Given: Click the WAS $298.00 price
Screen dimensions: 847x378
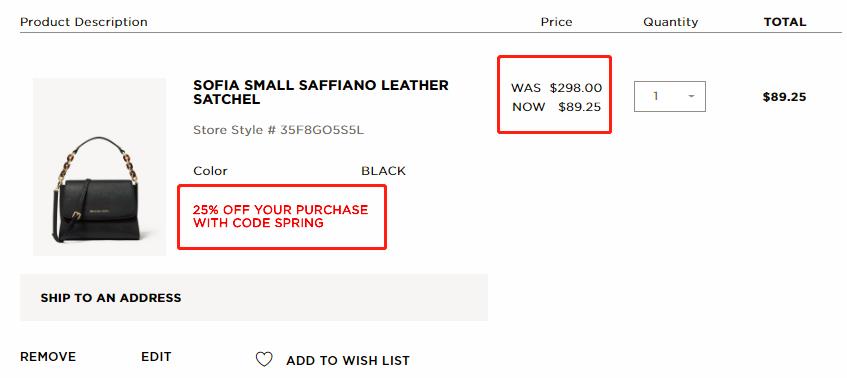Looking at the screenshot, I should pos(556,88).
